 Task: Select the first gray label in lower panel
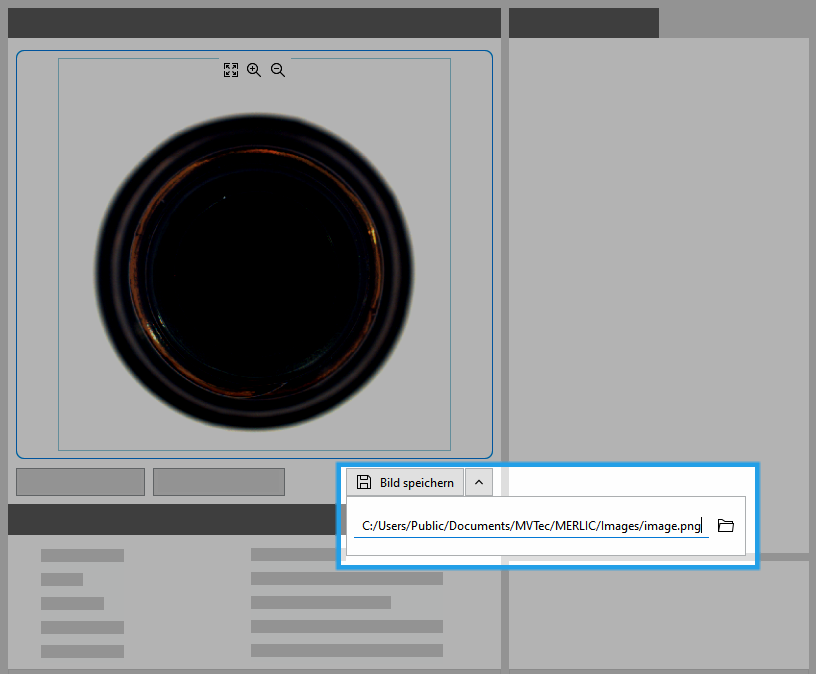pyautogui.click(x=82, y=555)
